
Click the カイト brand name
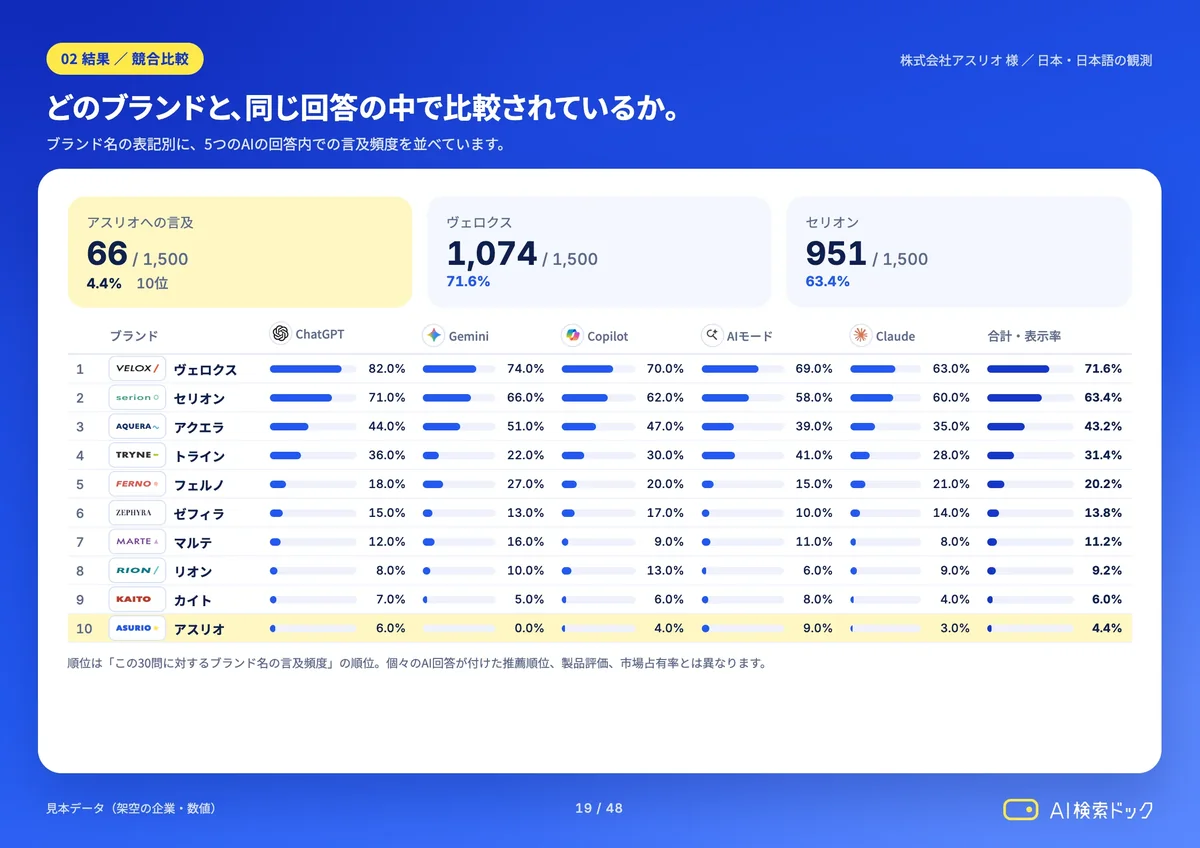193,601
